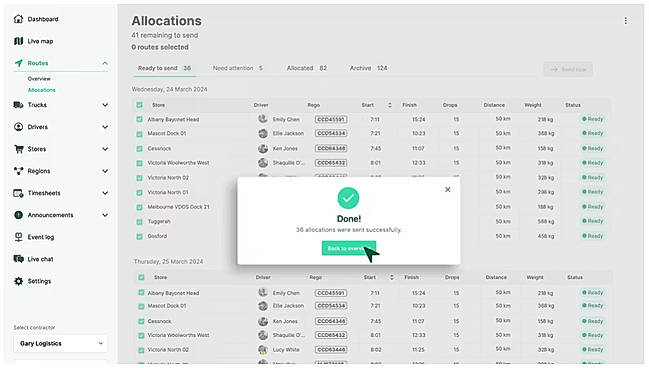This screenshot has width=649, height=368.
Task: Uncheck Wednesday Mascot Dock 01 row checkbox
Action: [x=139, y=134]
